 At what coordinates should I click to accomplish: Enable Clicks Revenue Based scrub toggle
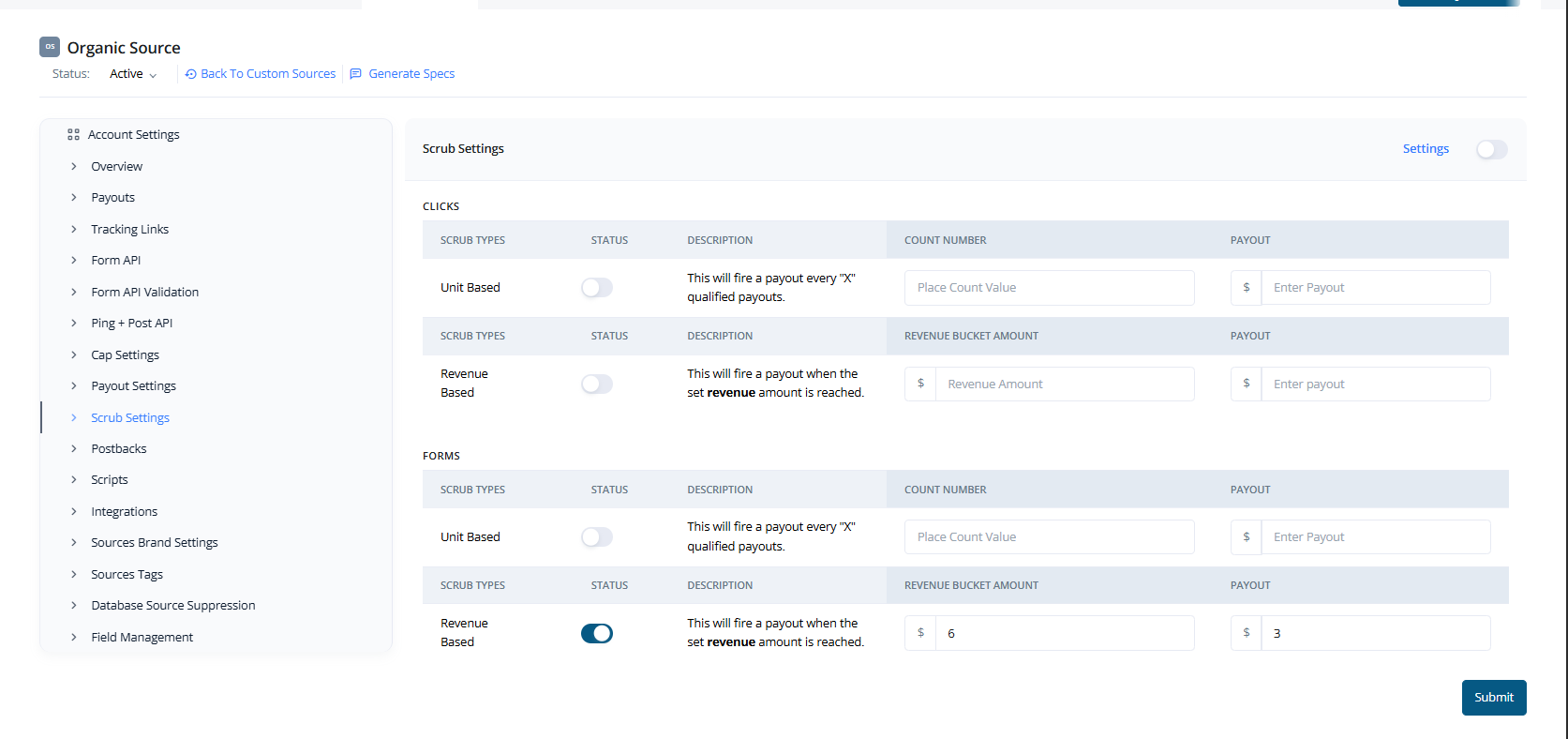coord(597,384)
